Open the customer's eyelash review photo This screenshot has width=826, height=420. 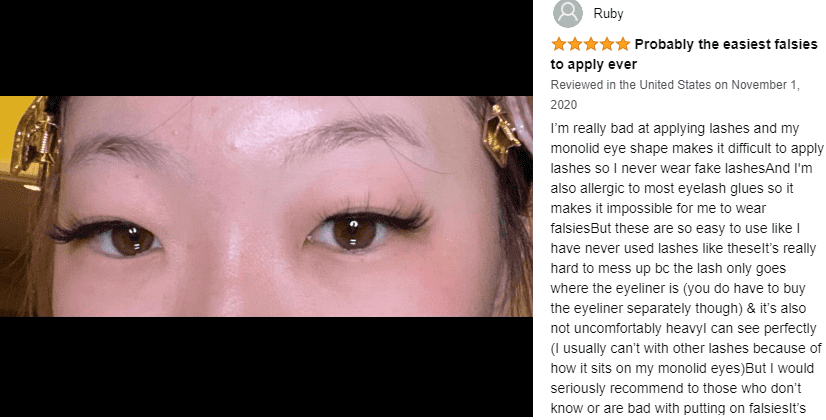click(266, 206)
